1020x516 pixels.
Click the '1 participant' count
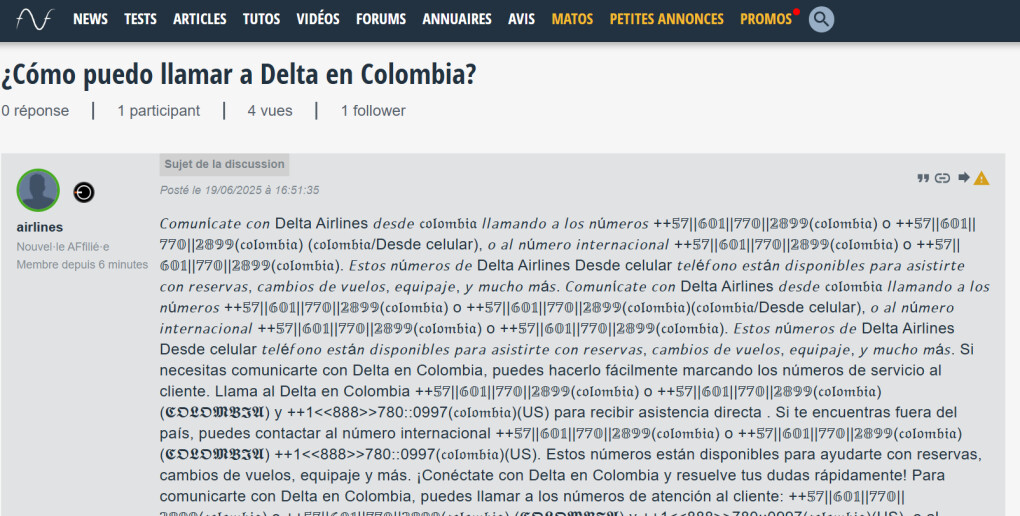tap(159, 111)
